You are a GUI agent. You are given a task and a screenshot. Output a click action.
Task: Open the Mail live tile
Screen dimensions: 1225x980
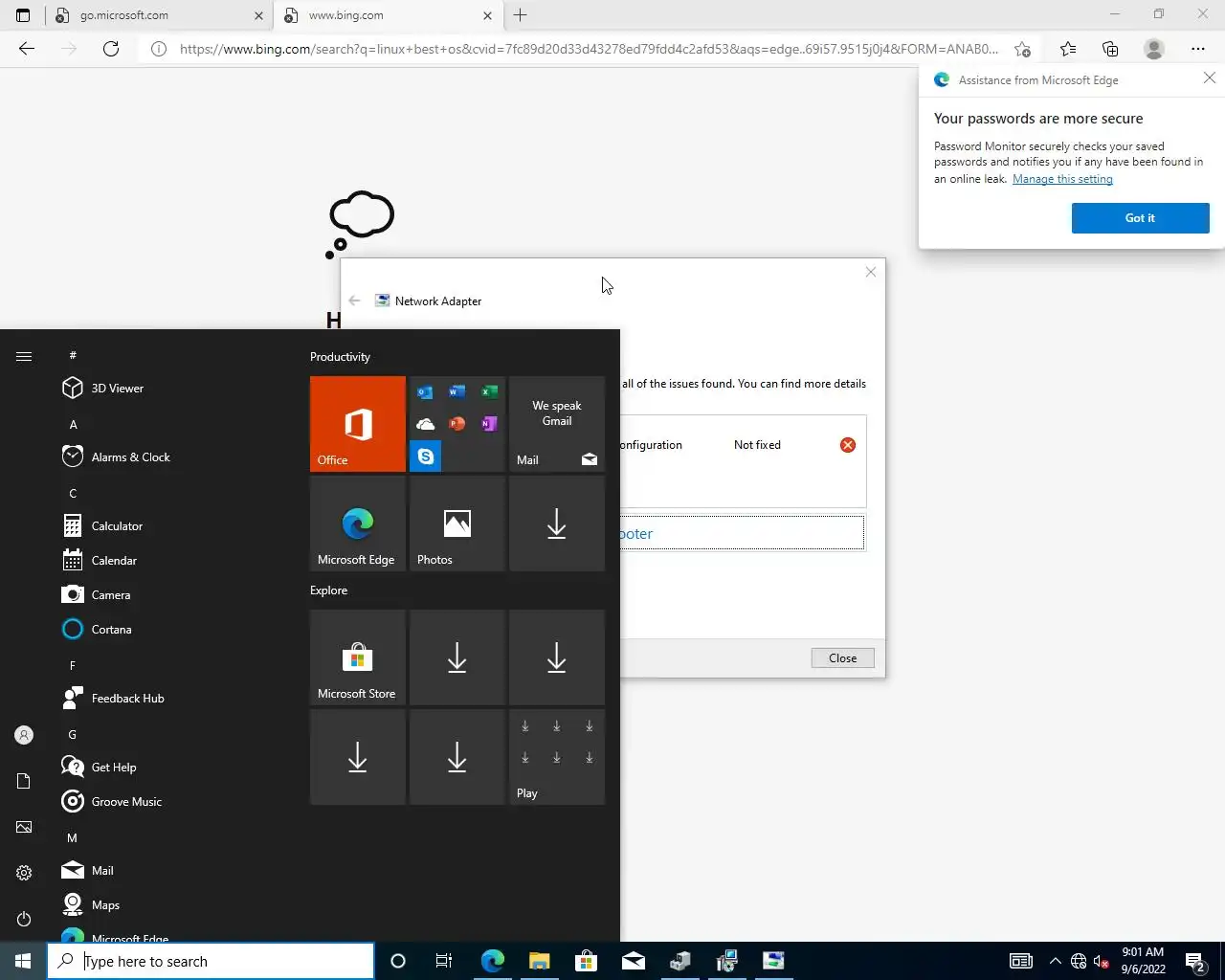coord(557,424)
